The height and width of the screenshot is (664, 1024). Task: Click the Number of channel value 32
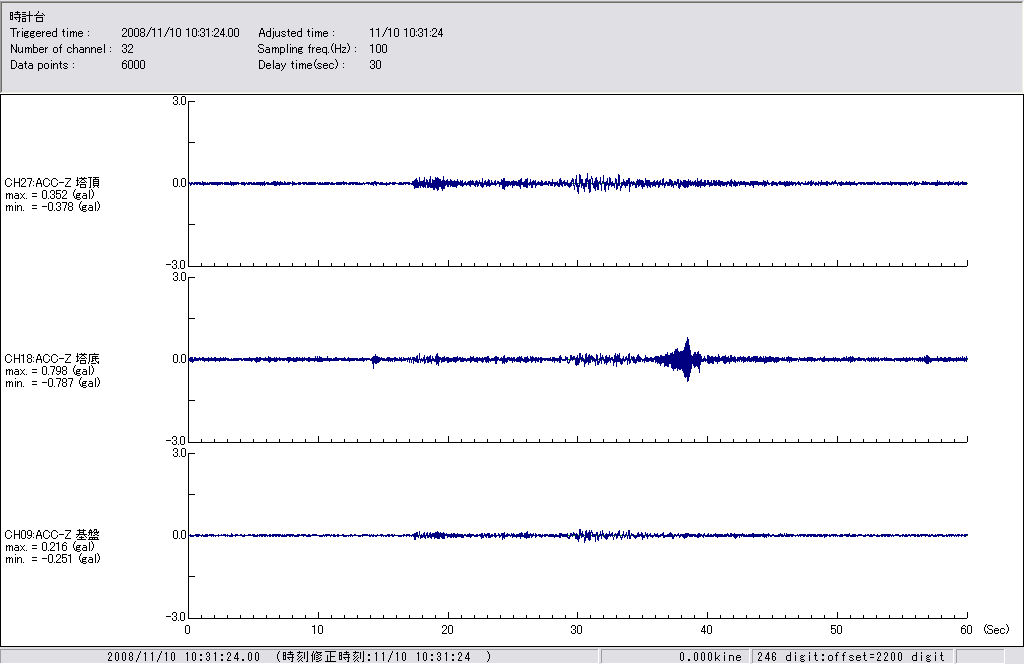click(x=127, y=49)
